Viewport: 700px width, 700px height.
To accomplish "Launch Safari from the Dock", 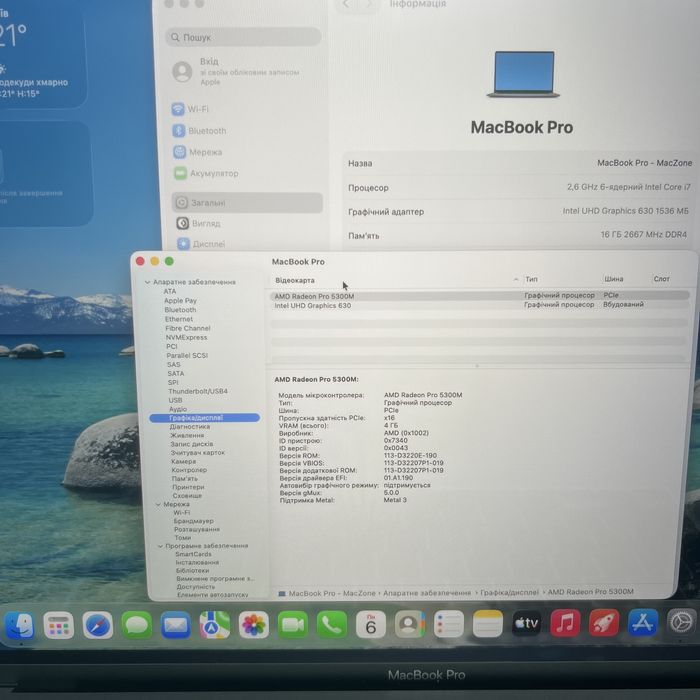I will pyautogui.click(x=97, y=625).
